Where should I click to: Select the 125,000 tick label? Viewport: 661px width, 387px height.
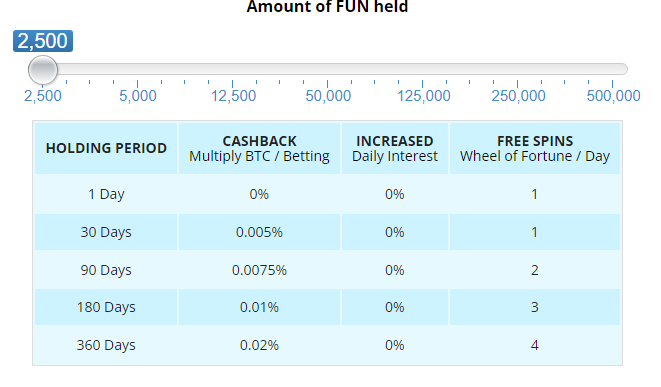424,96
